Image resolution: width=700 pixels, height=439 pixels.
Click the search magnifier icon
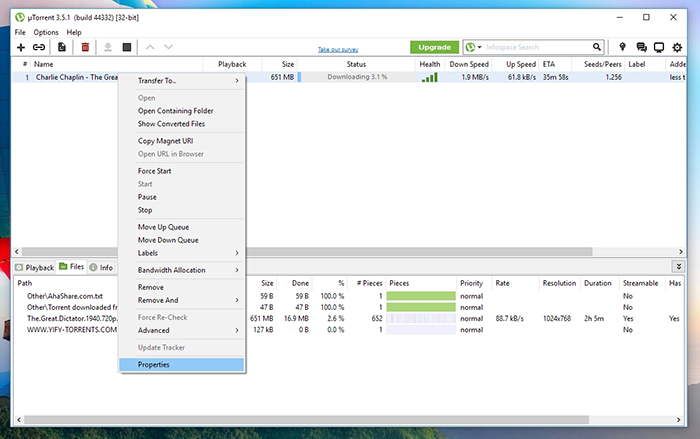[x=597, y=47]
